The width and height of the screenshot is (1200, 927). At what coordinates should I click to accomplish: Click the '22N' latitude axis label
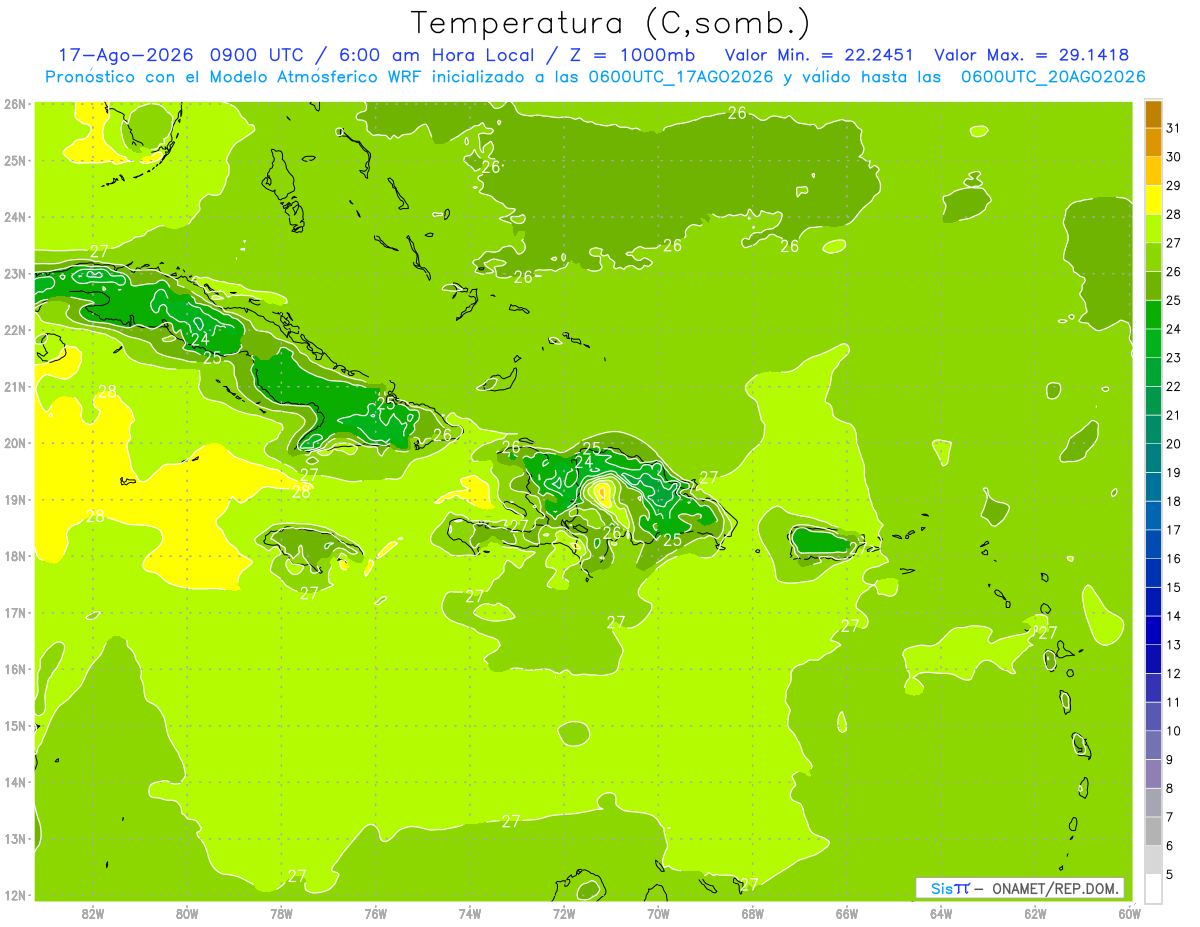(14, 330)
